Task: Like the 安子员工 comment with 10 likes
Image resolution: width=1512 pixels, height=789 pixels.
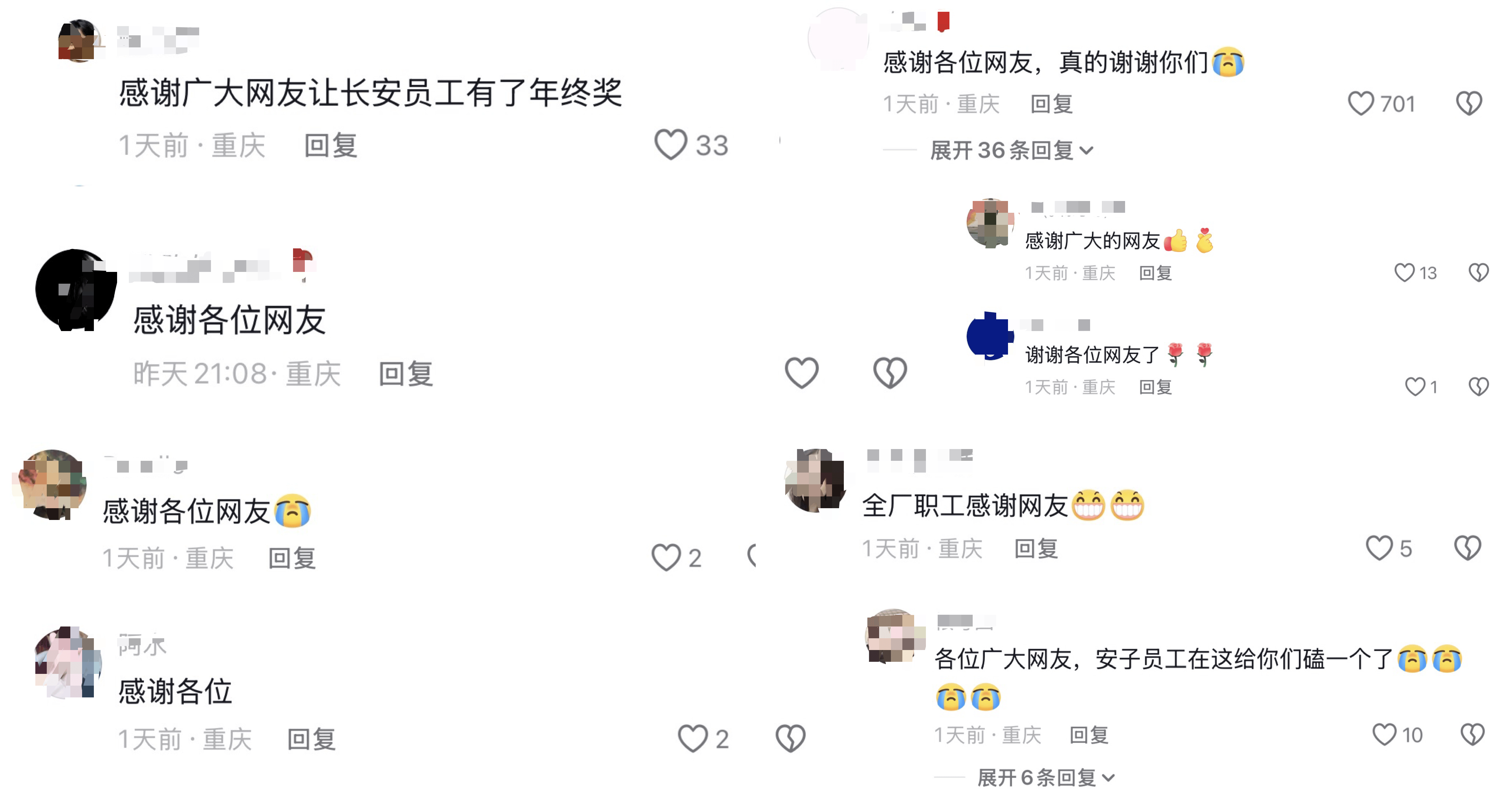Action: 1384,734
